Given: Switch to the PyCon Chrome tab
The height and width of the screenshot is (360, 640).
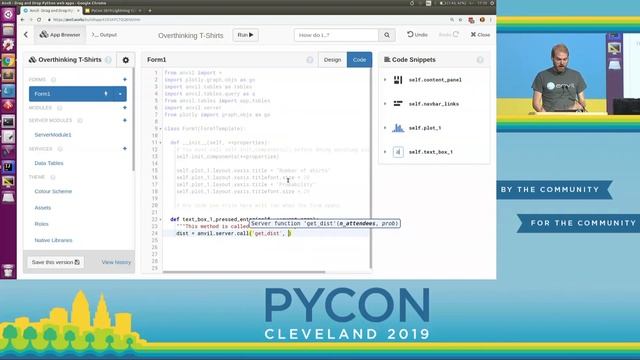Looking at the screenshot, I should coord(112,10).
